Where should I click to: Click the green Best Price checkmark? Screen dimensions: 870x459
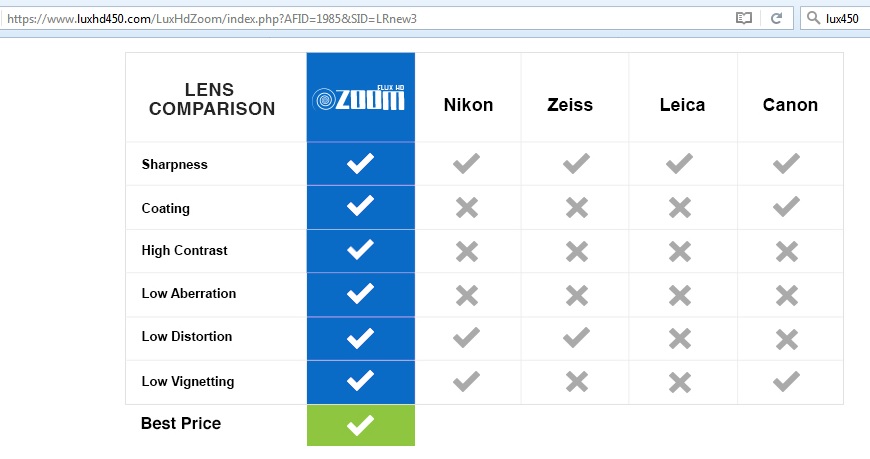[361, 426]
